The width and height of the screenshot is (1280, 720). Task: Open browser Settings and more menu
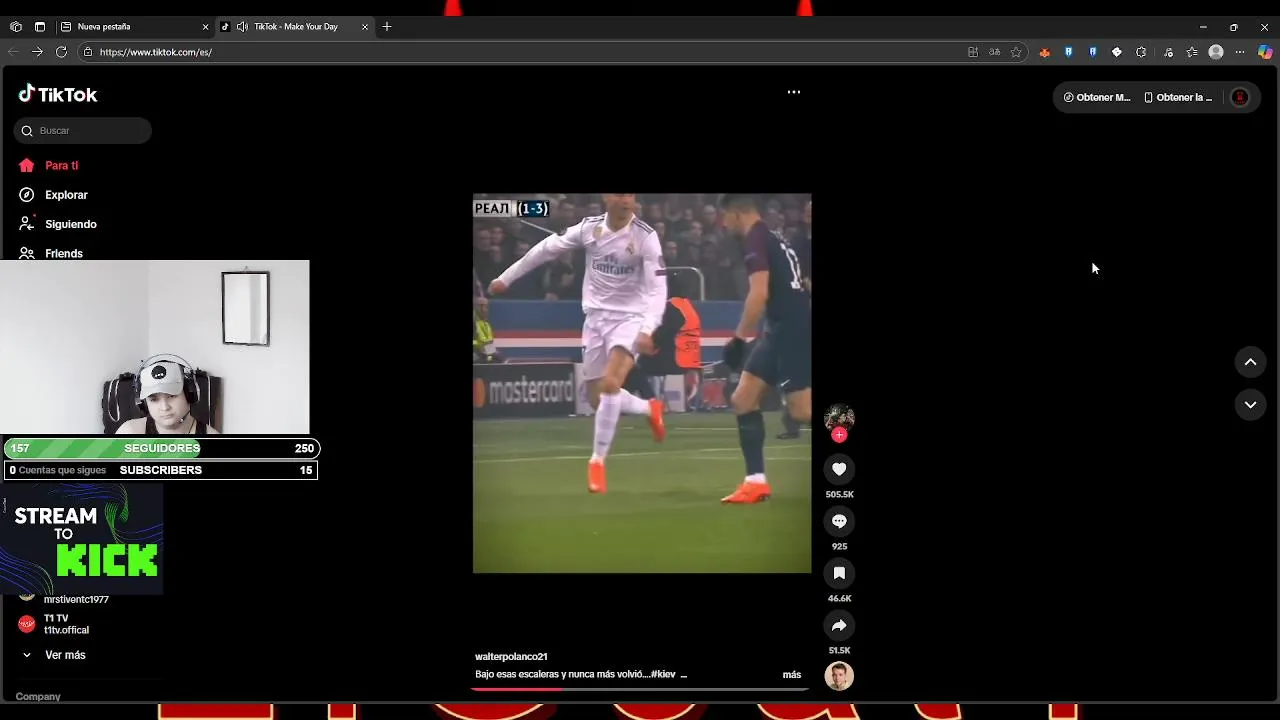[x=1240, y=52]
